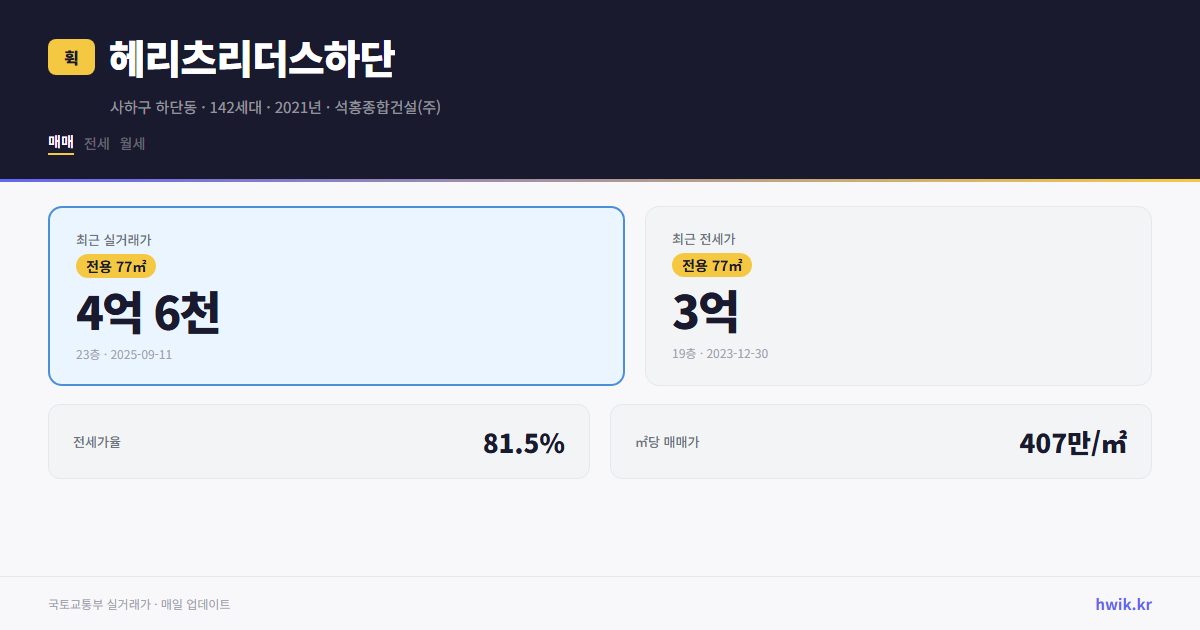Click the 19층 · 2023-12-30 transaction detail

coord(720,353)
